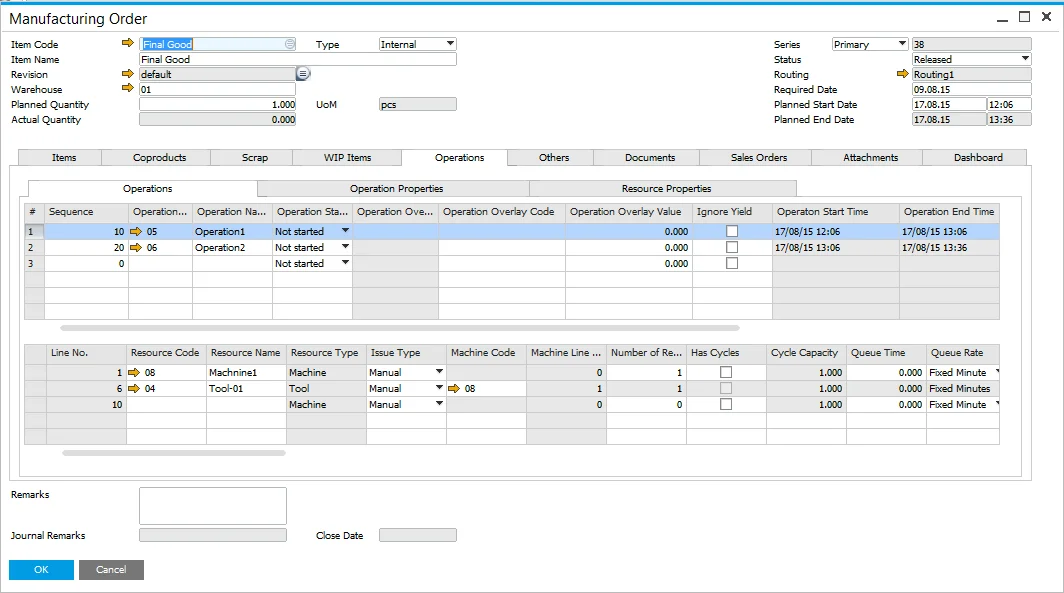Open the Resource Properties sub-tab

click(x=666, y=188)
